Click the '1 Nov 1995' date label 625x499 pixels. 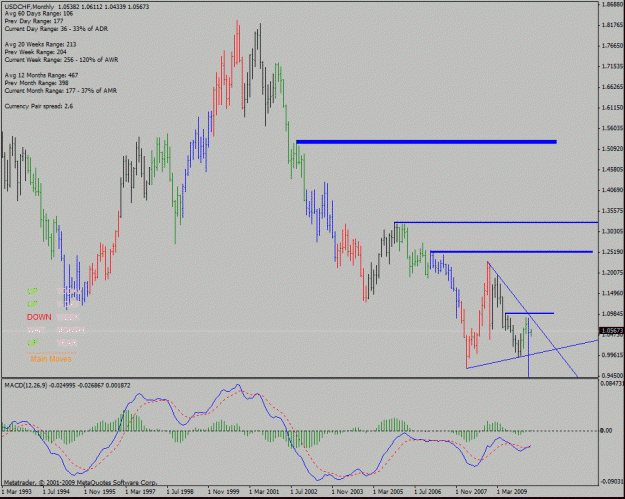click(100, 491)
